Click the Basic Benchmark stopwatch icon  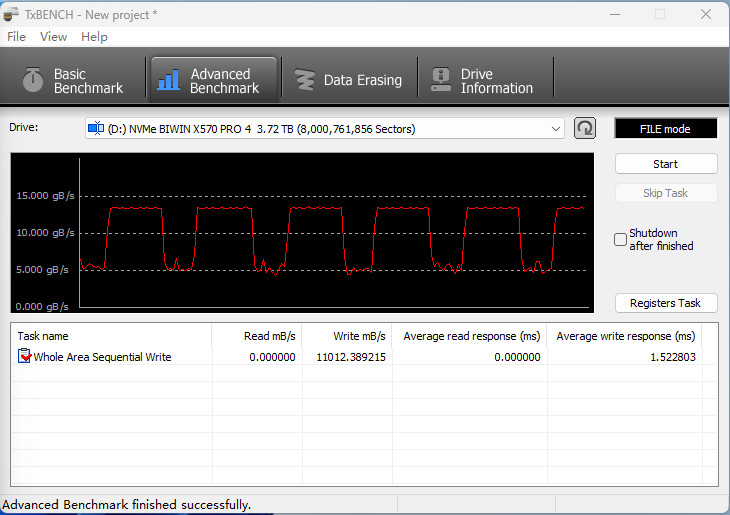click(x=33, y=80)
